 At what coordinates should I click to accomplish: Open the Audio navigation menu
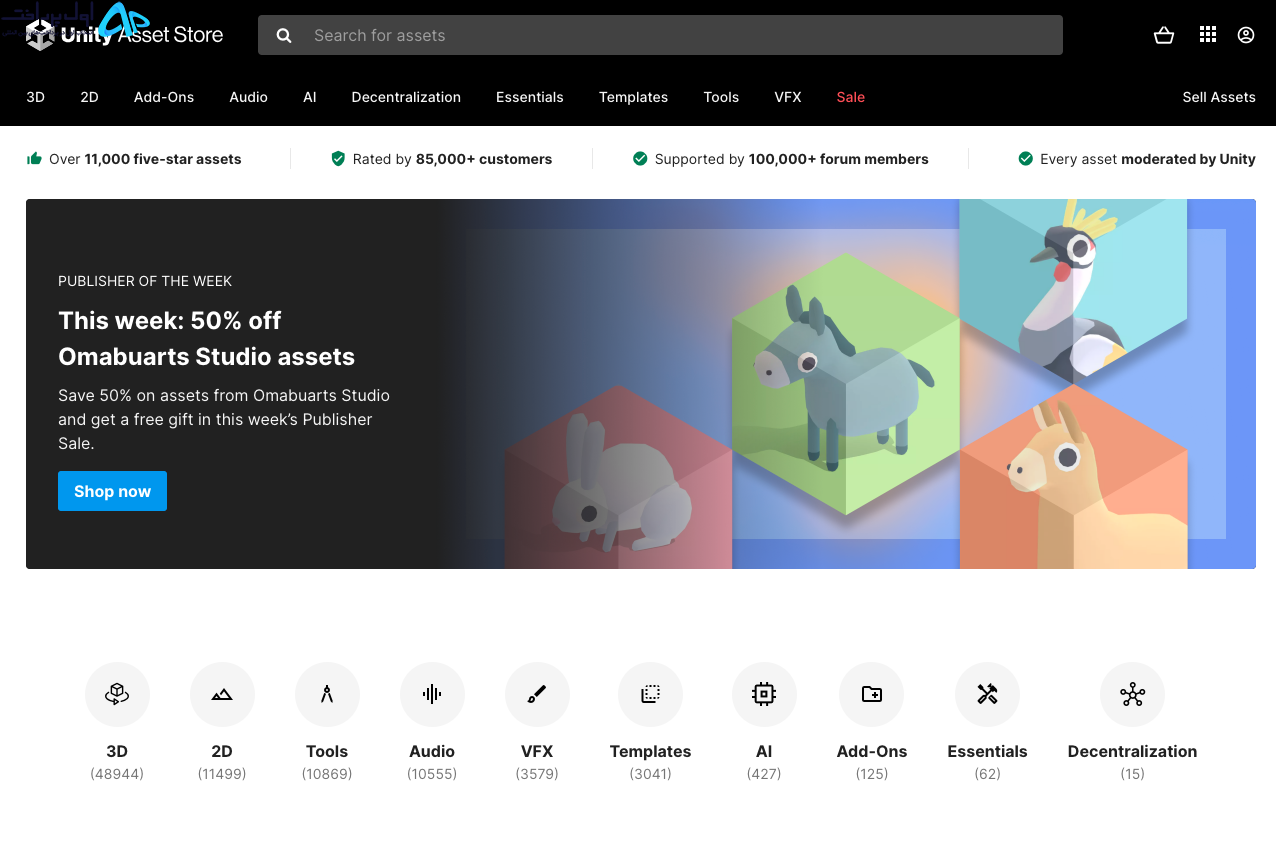248,97
